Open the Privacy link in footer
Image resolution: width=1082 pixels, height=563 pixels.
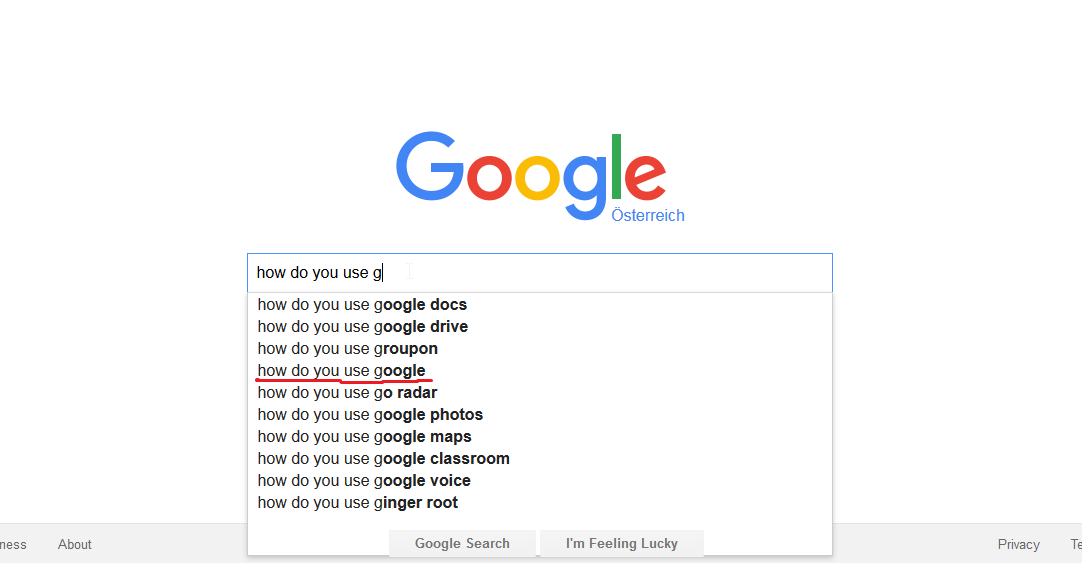1019,544
